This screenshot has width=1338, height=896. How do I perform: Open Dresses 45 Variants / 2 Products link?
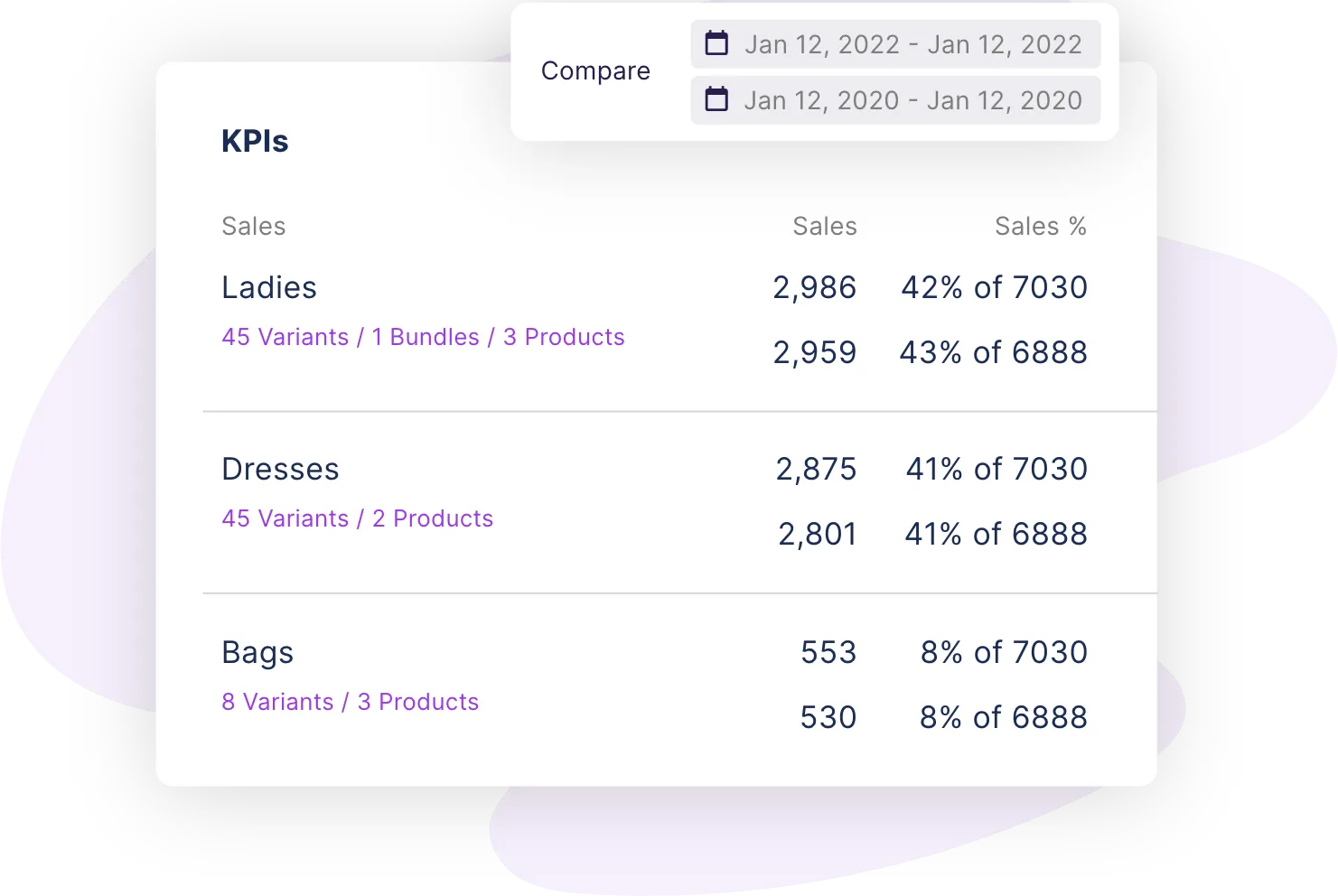click(x=357, y=518)
